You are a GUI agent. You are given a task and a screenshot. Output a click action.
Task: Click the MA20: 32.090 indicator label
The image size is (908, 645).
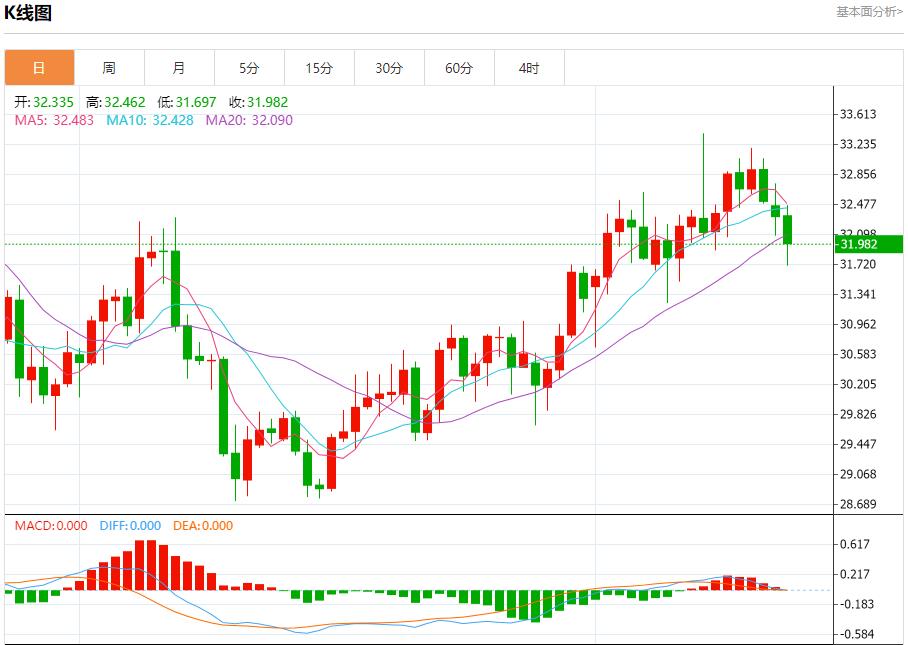coord(249,120)
